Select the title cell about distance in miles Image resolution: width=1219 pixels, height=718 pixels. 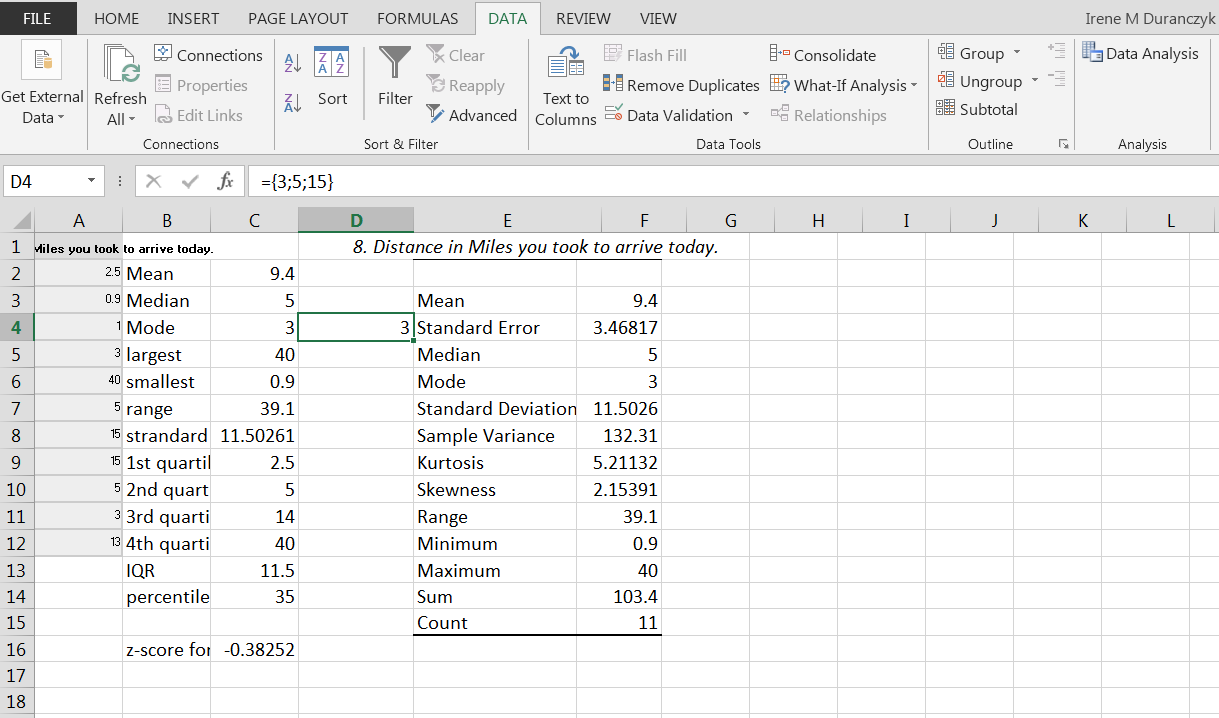(x=536, y=246)
